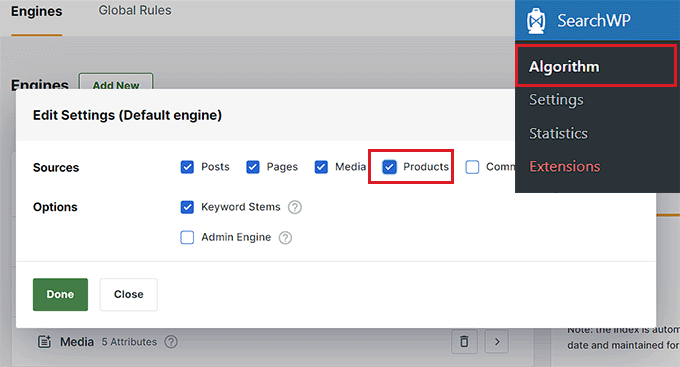Screen dimensions: 680x367
Task: Delete the Media source with trash icon
Action: click(464, 342)
